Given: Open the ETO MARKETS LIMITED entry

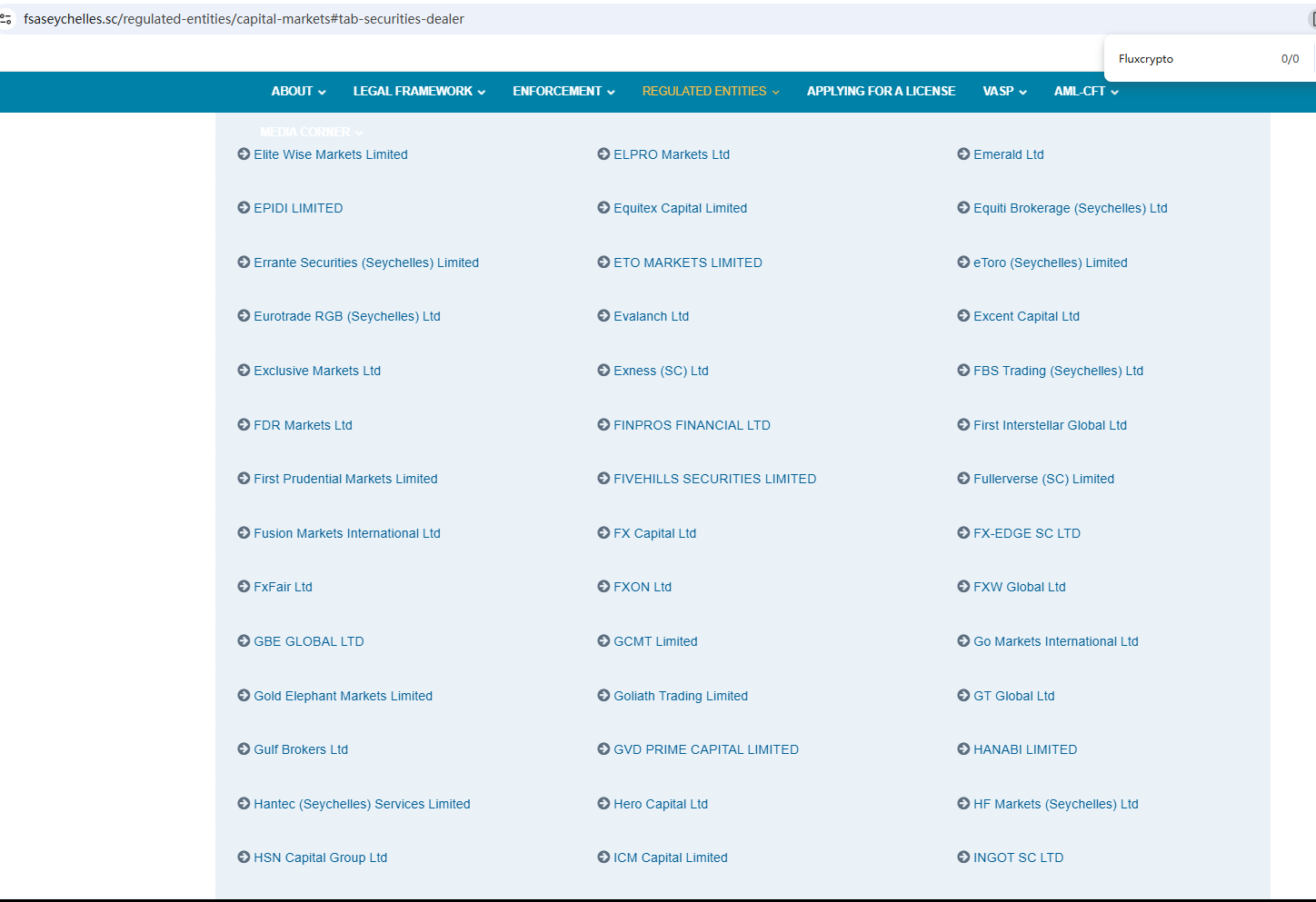Looking at the screenshot, I should tap(688, 263).
